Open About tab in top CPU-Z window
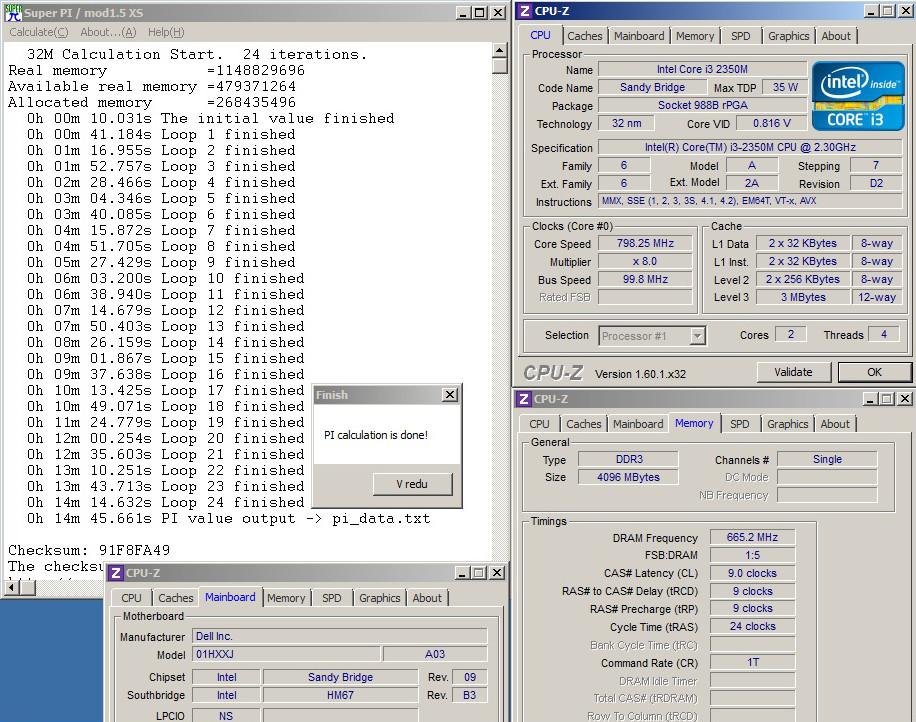This screenshot has width=916, height=722. (836, 36)
